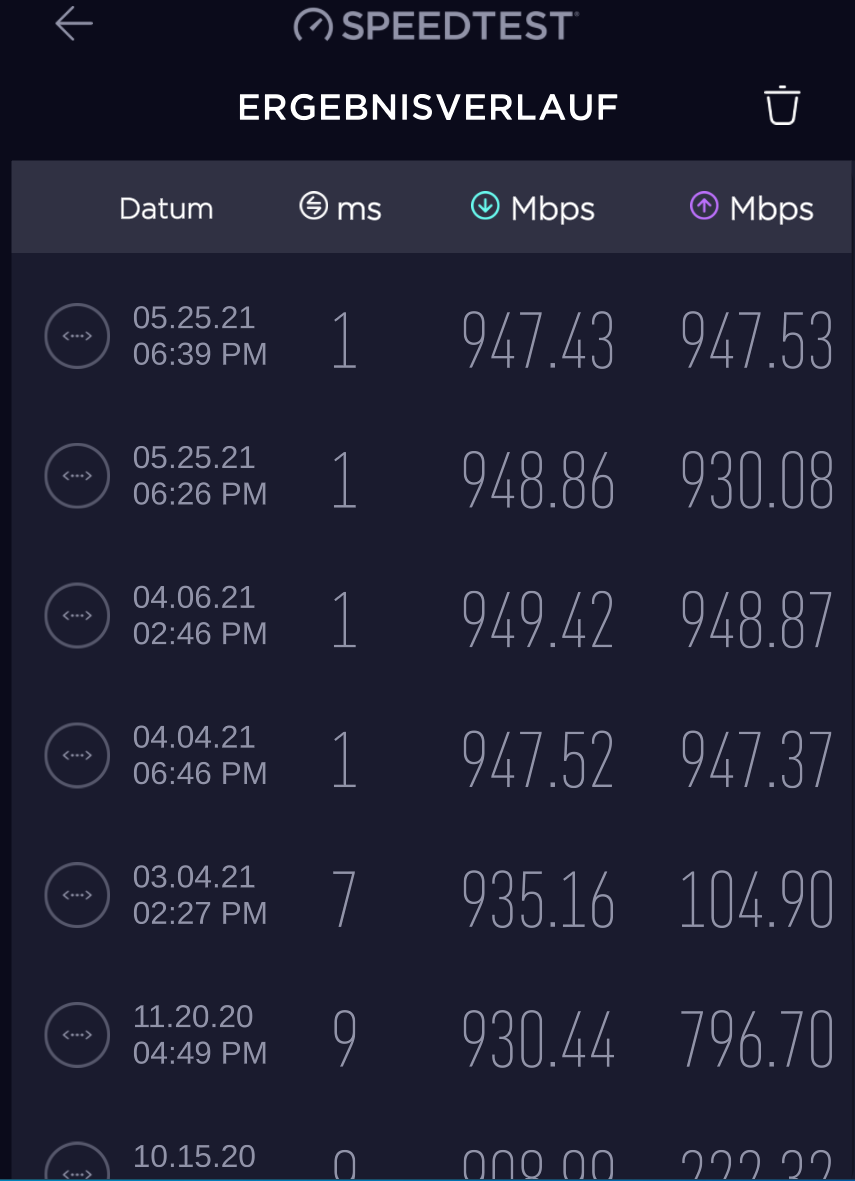Image resolution: width=855 pixels, height=1181 pixels.
Task: Tap the 796.70 upload speed value
Action: [x=756, y=1040]
